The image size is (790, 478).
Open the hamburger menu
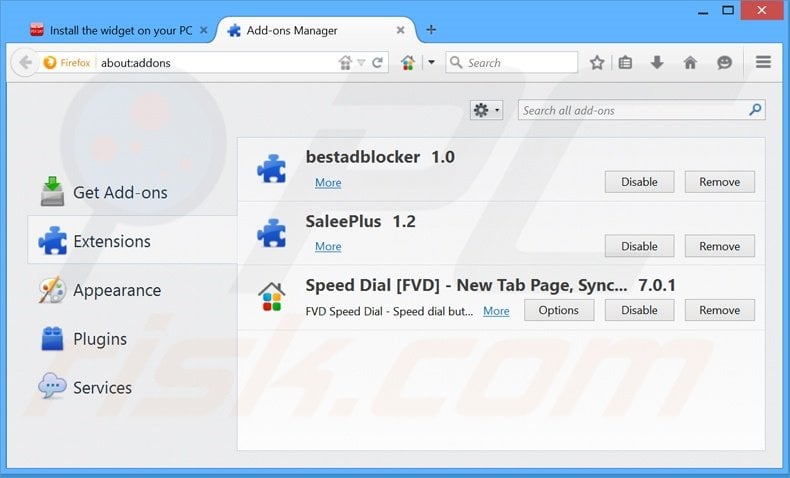point(763,62)
